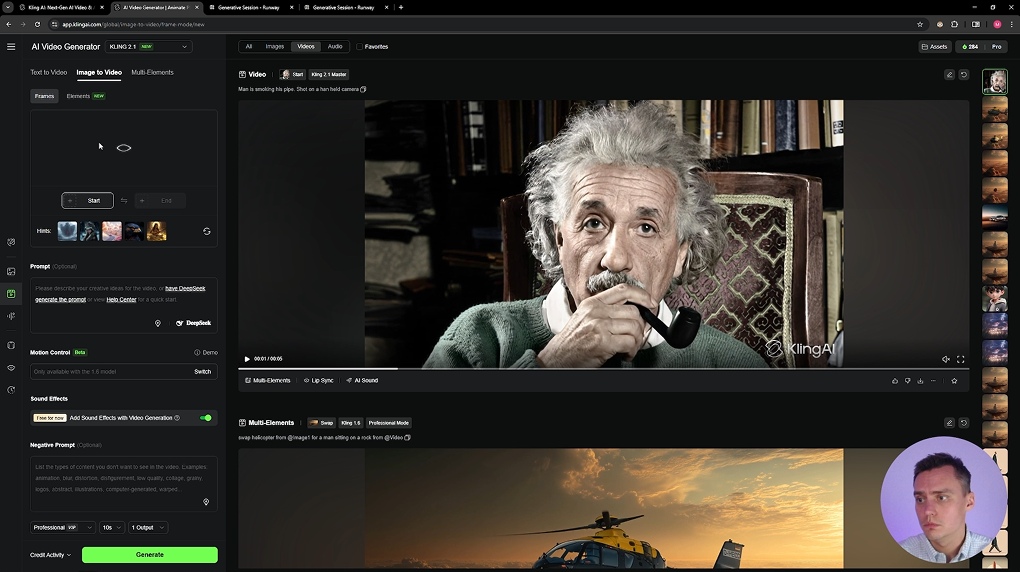Click the regenerate icon on Multi-Elements card
This screenshot has height=572, width=1020.
[x=963, y=423]
